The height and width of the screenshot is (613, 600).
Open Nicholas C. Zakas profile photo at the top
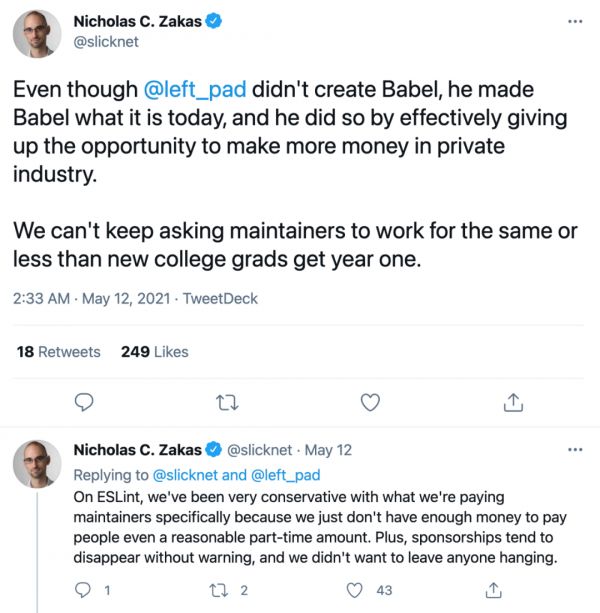[x=37, y=32]
